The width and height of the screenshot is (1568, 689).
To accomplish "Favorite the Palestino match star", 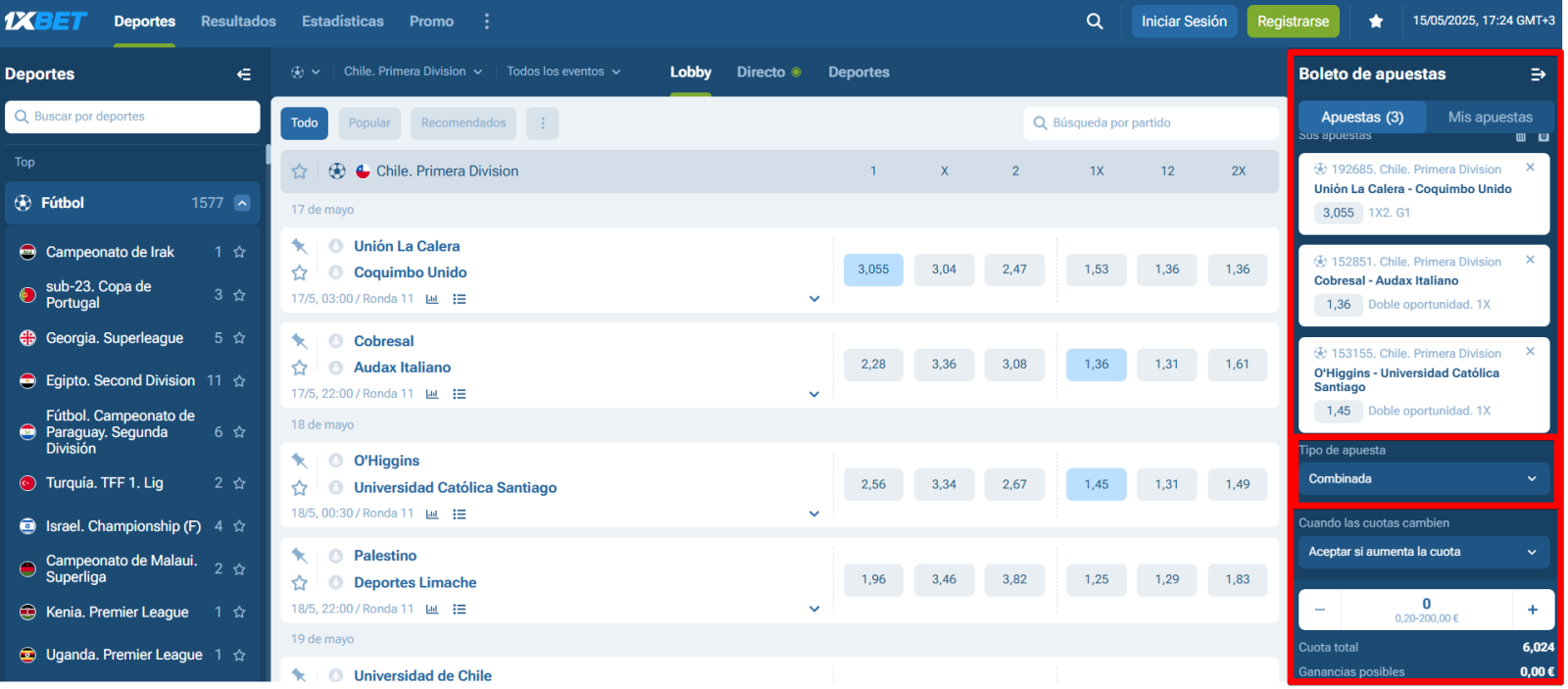I will (300, 582).
